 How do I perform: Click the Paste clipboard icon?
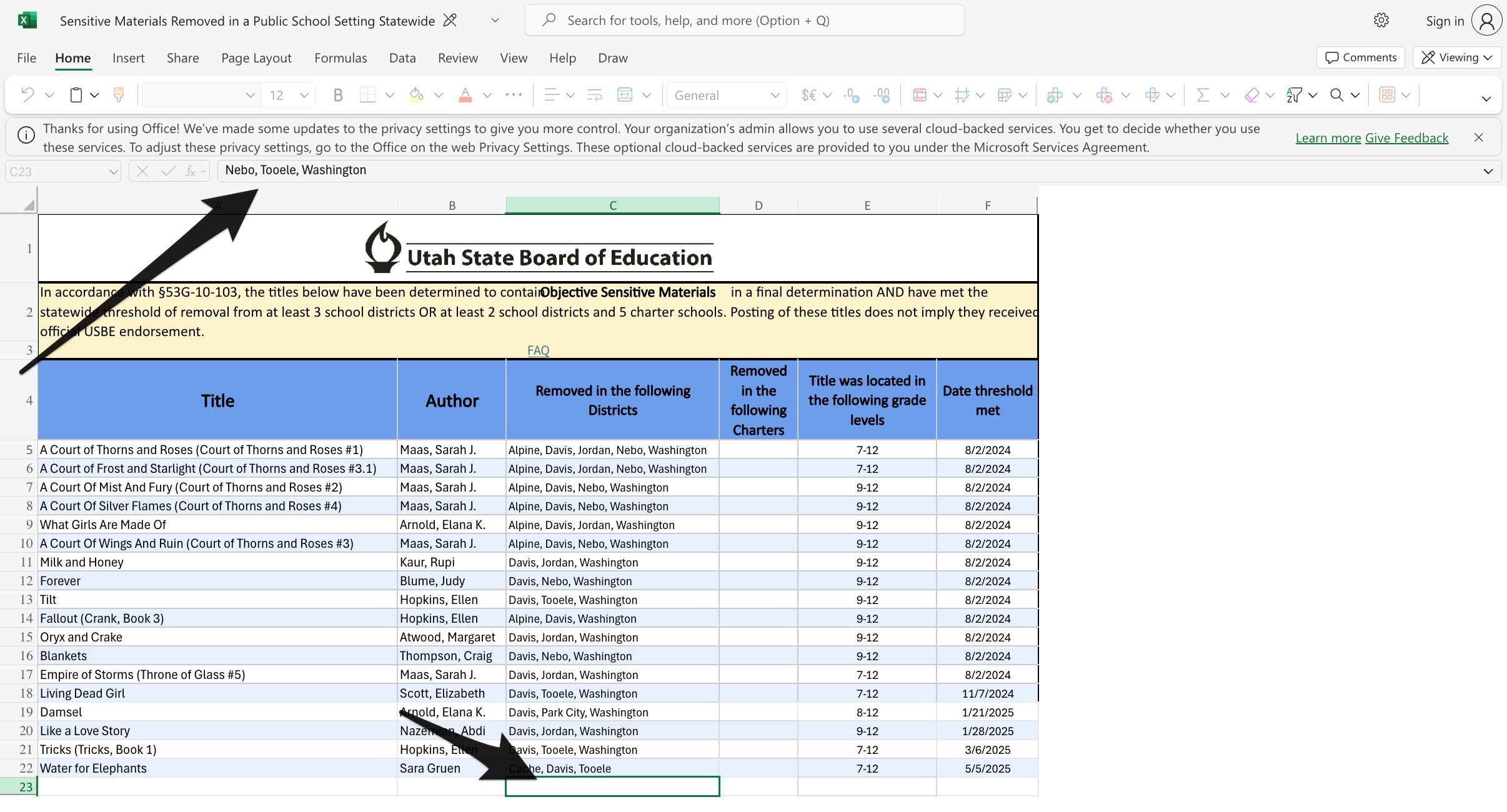coord(76,95)
